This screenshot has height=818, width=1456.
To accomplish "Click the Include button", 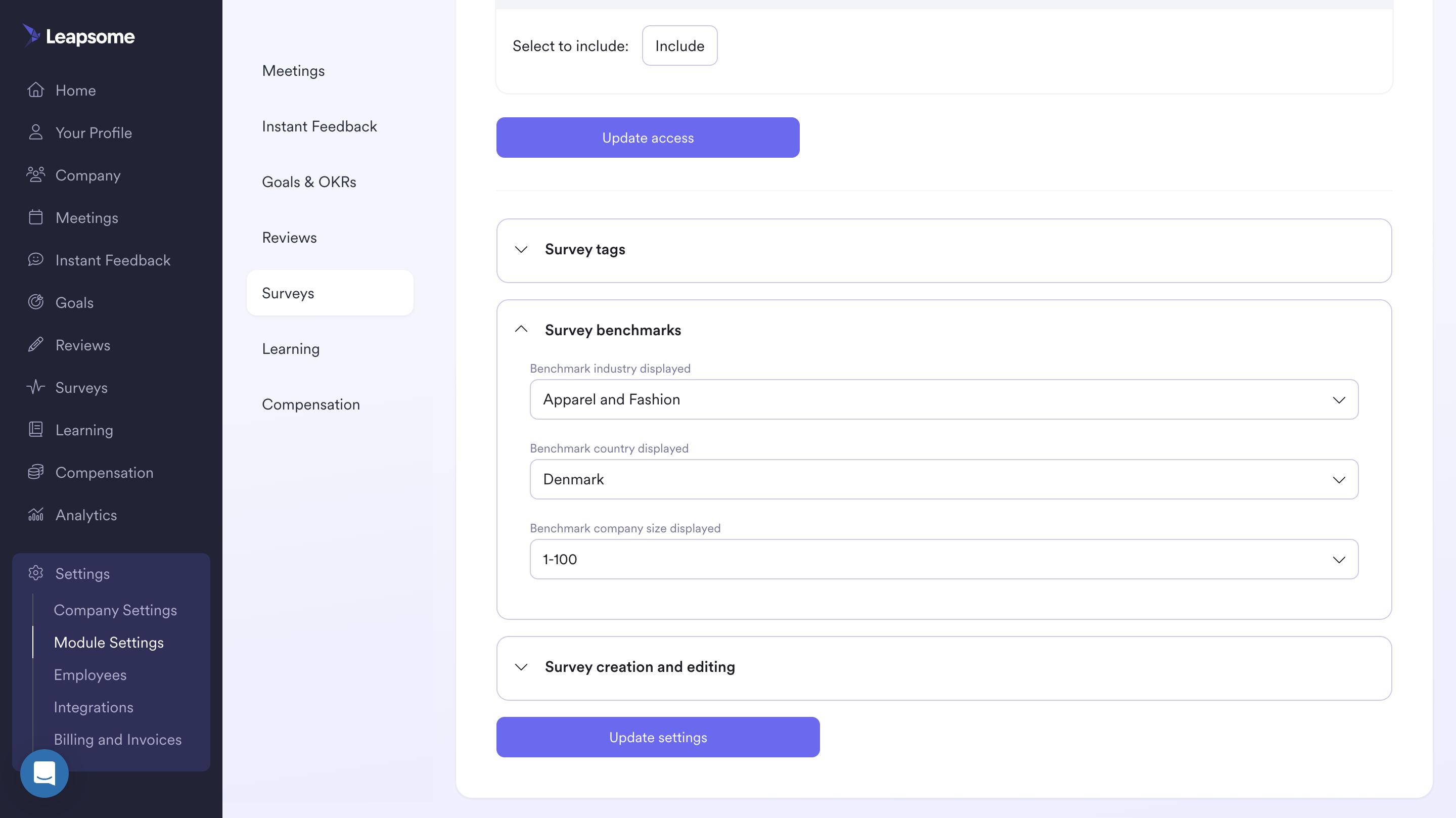I will [x=679, y=45].
